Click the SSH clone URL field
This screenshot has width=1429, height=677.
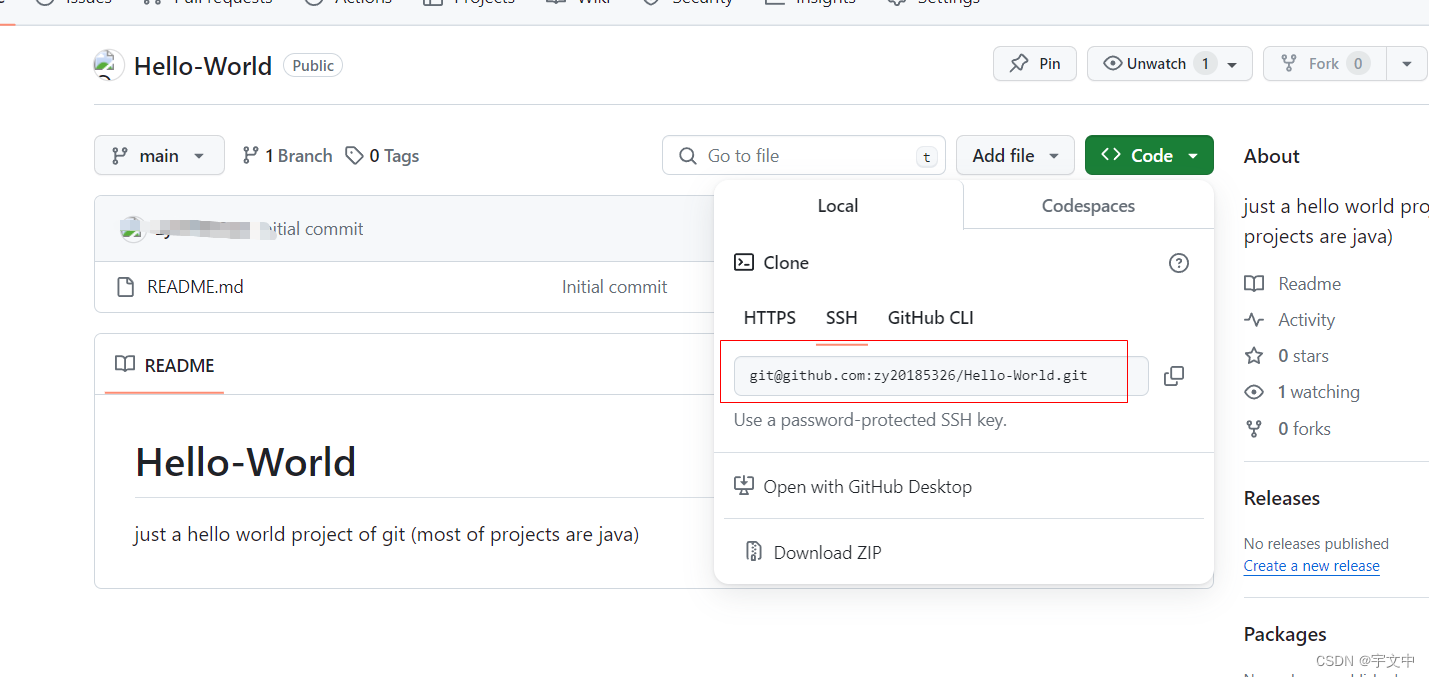(x=941, y=376)
